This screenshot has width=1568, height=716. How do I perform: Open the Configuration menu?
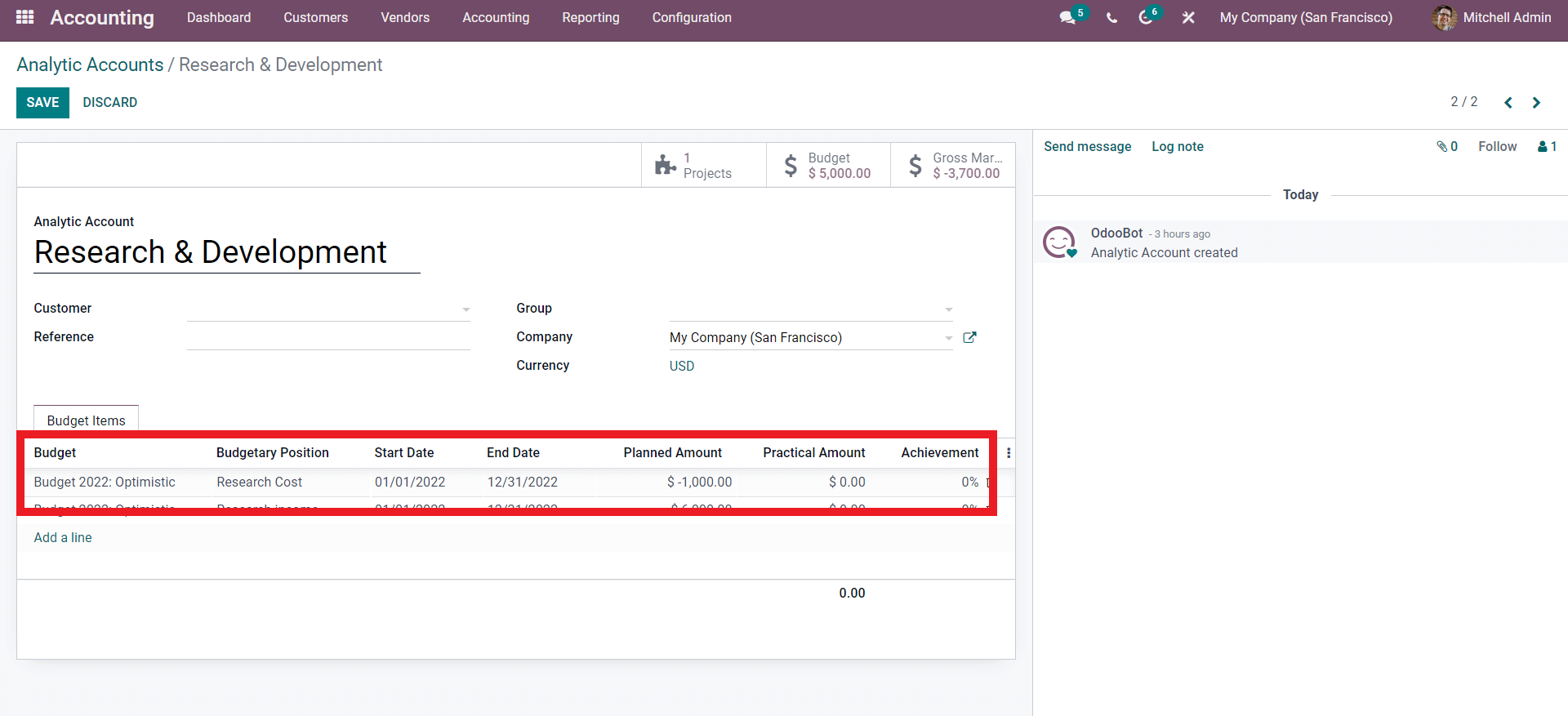pyautogui.click(x=692, y=18)
